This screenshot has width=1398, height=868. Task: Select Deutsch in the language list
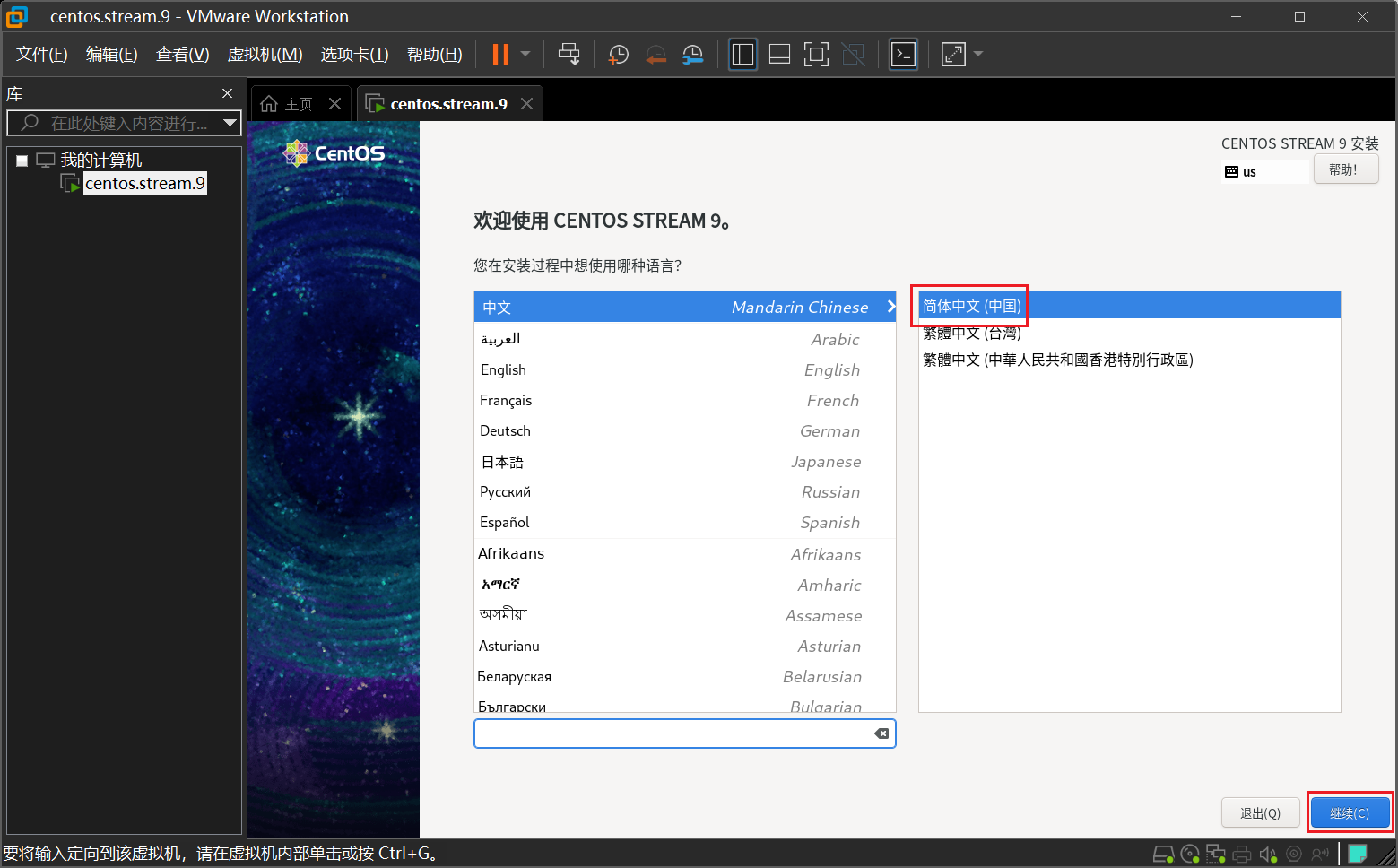pos(685,430)
